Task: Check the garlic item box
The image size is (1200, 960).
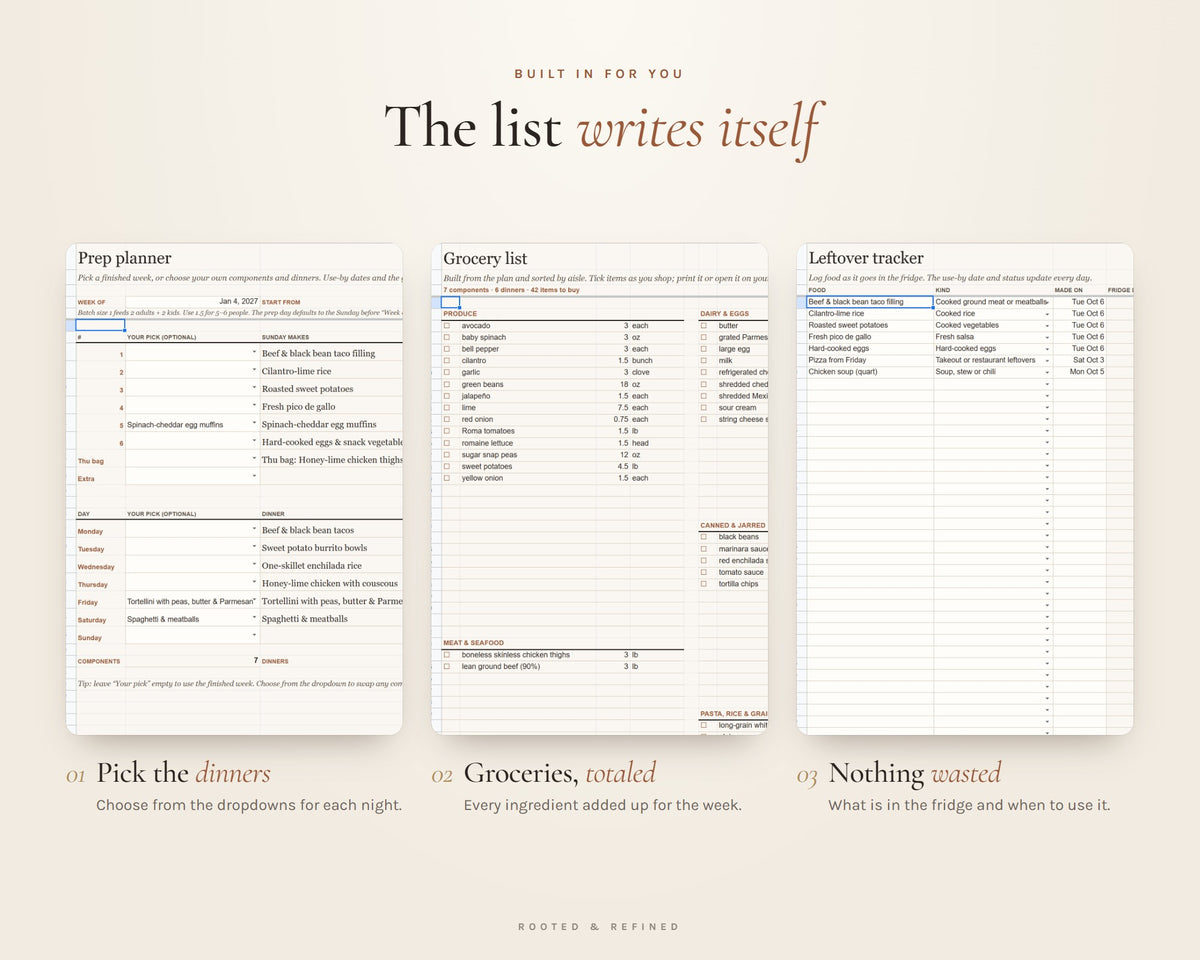Action: coord(447,372)
